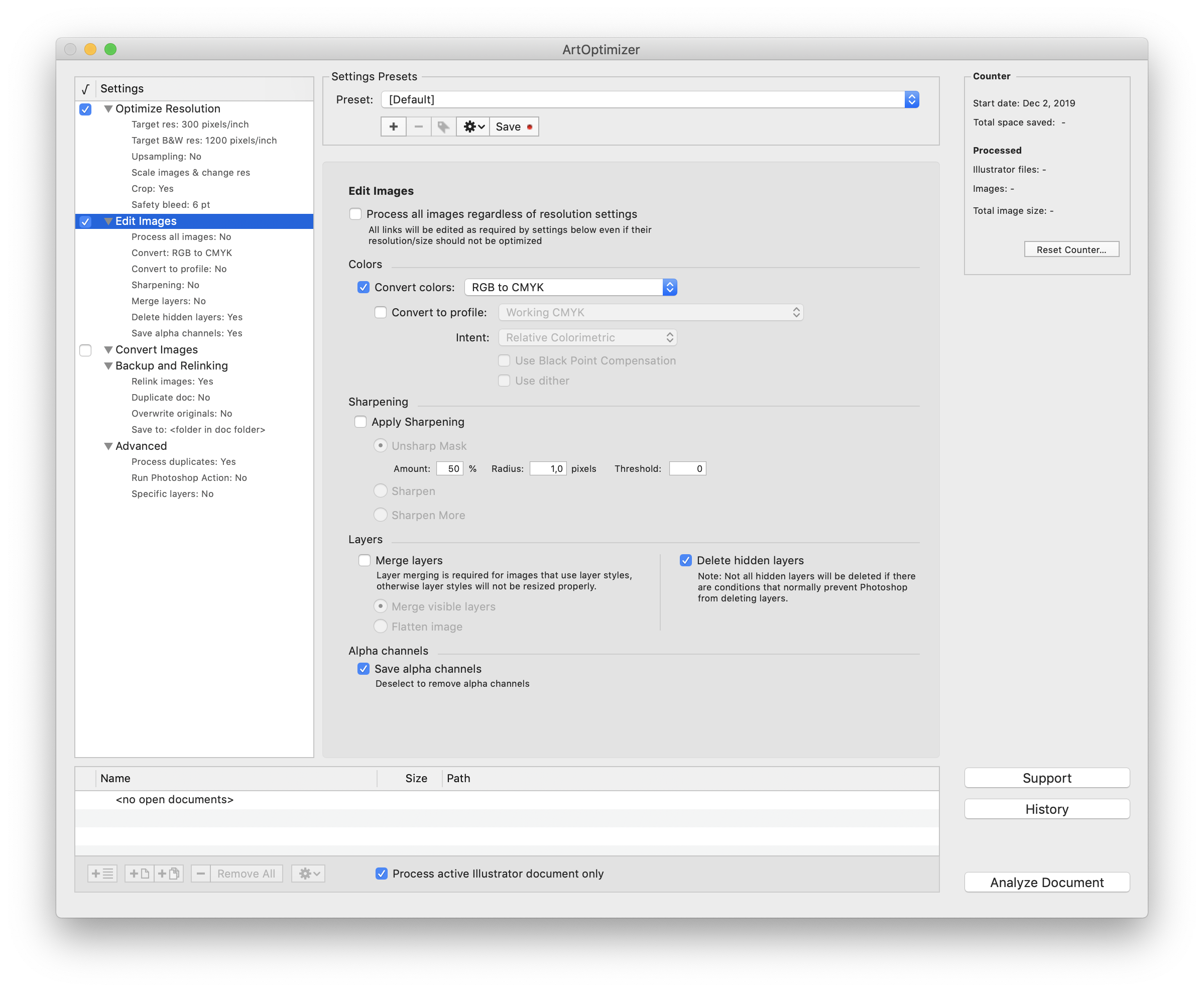Check the Merge layers option
This screenshot has width=1204, height=992.
[x=365, y=560]
